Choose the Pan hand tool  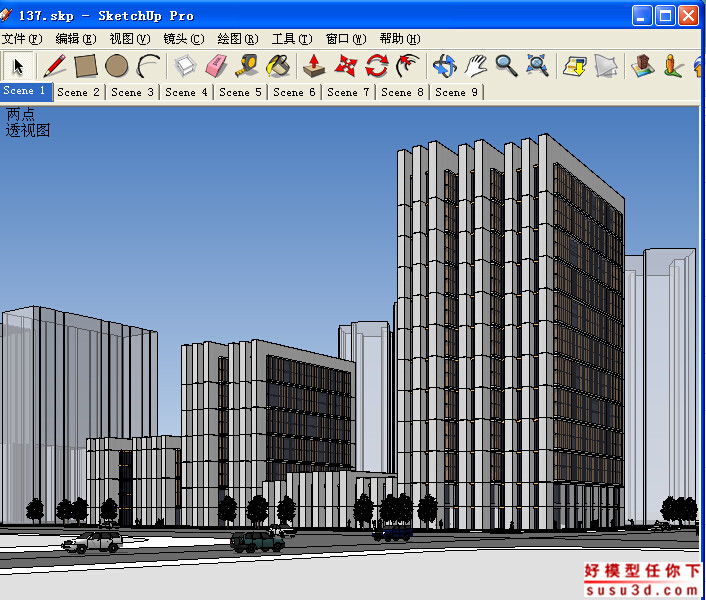475,66
